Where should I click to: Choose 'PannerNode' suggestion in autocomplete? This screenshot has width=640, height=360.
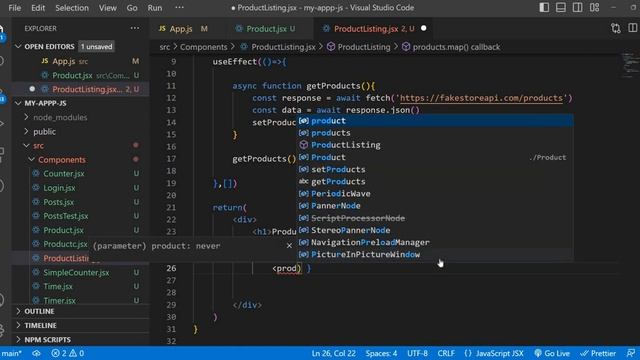point(435,206)
